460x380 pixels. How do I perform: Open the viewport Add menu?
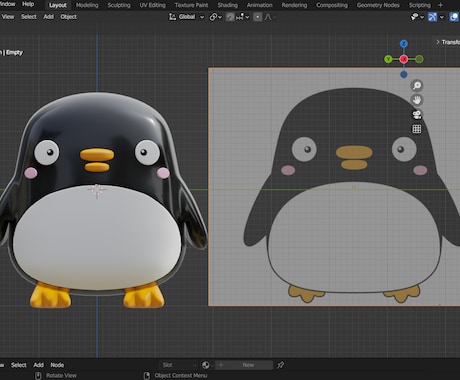pos(48,17)
